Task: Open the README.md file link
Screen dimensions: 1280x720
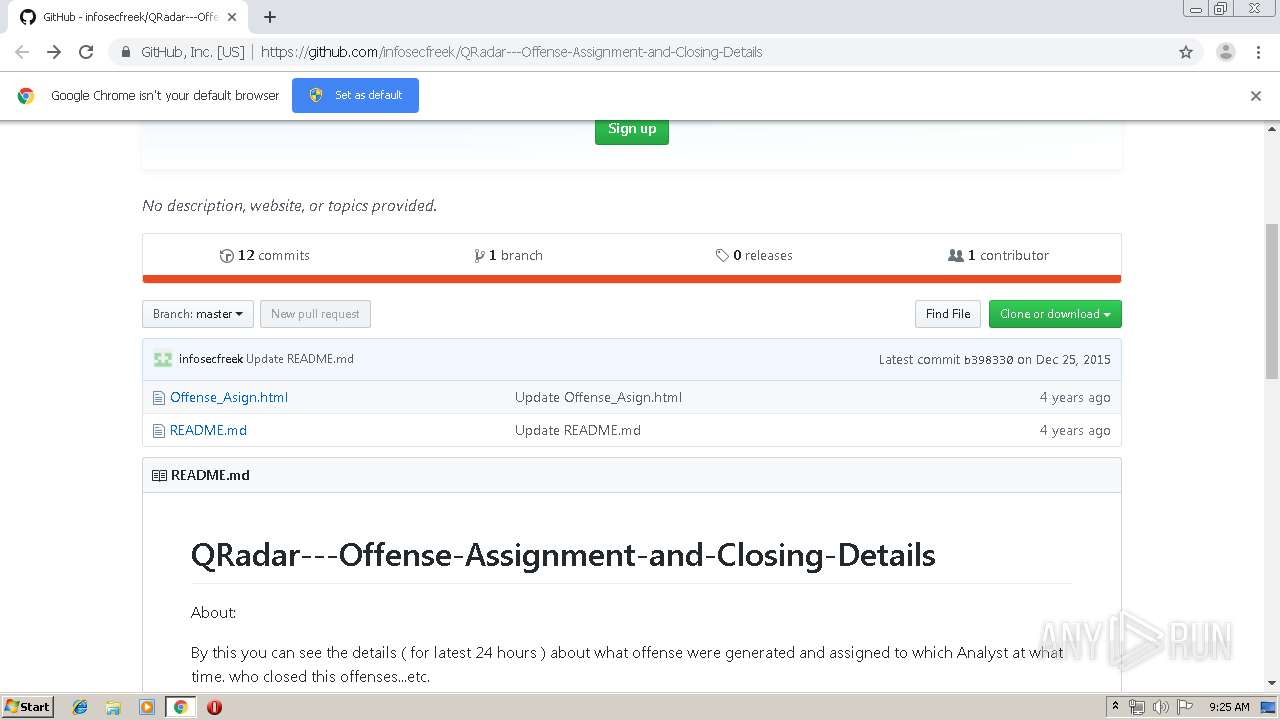Action: (208, 430)
